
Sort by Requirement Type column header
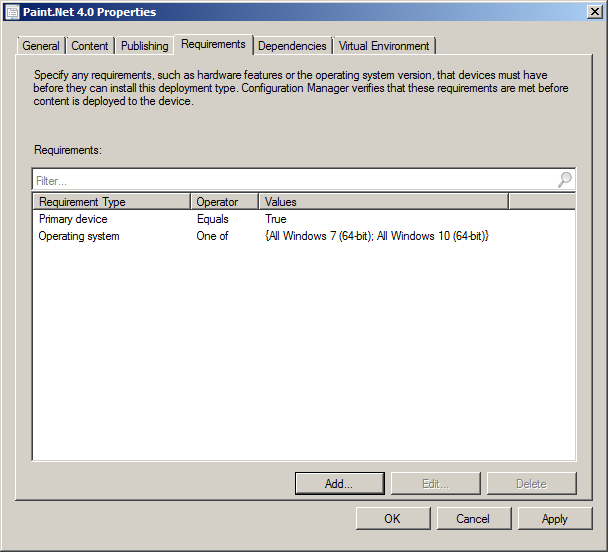point(112,202)
